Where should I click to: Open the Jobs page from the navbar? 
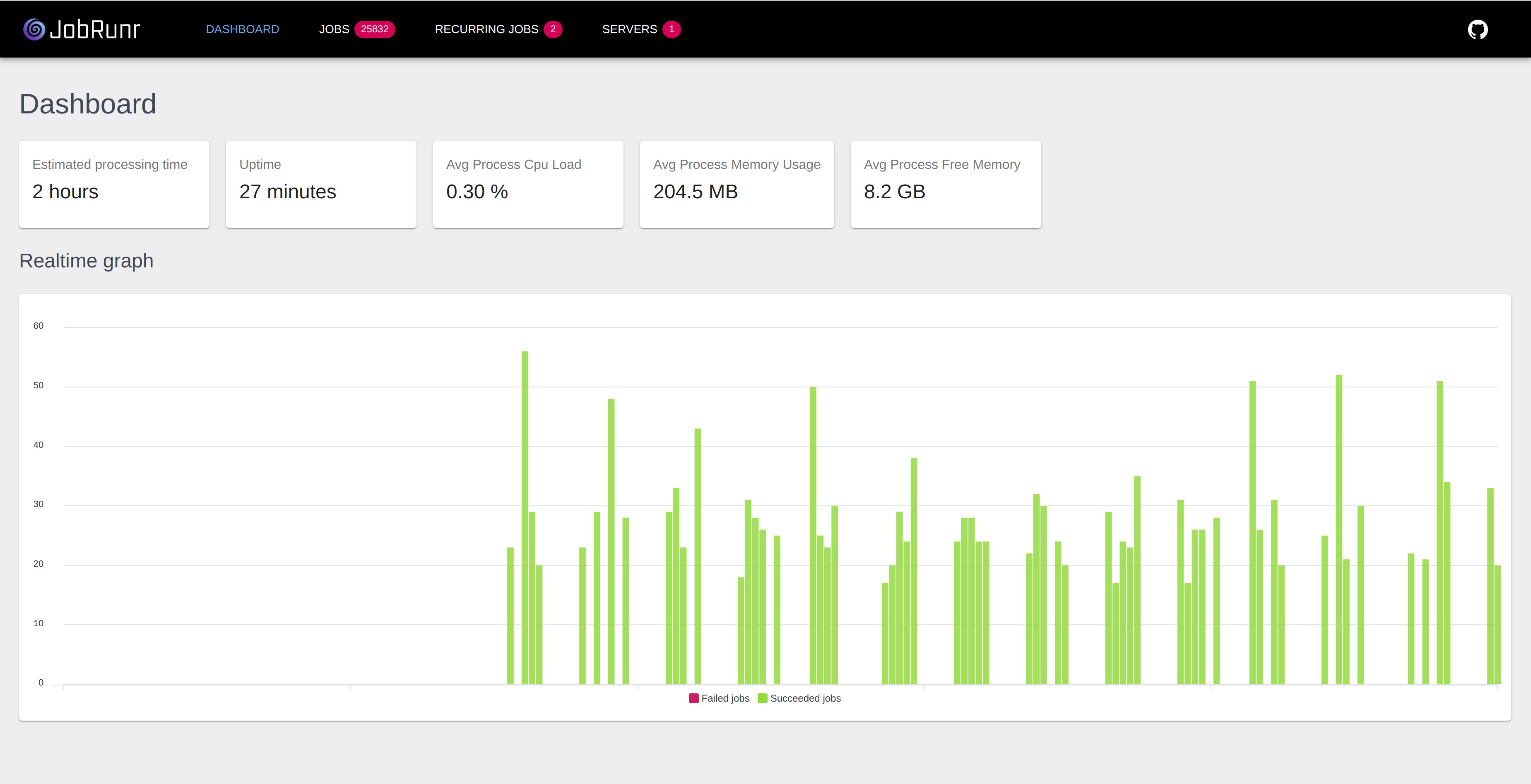click(335, 29)
